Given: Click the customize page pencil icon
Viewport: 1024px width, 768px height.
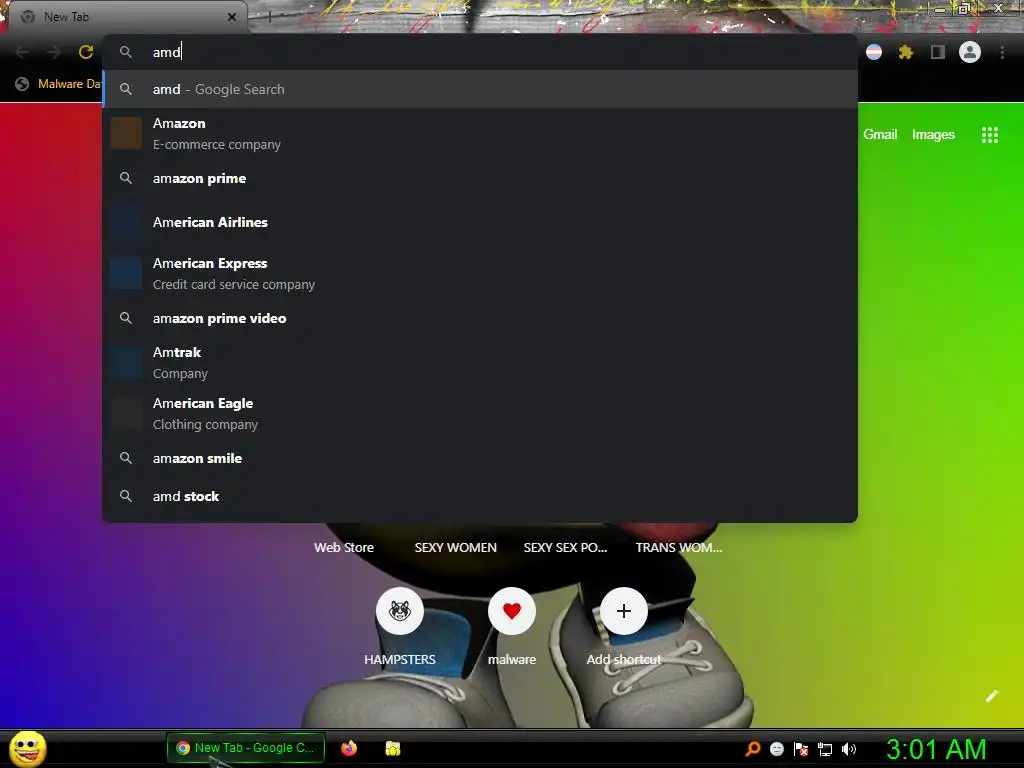Looking at the screenshot, I should tap(991, 696).
